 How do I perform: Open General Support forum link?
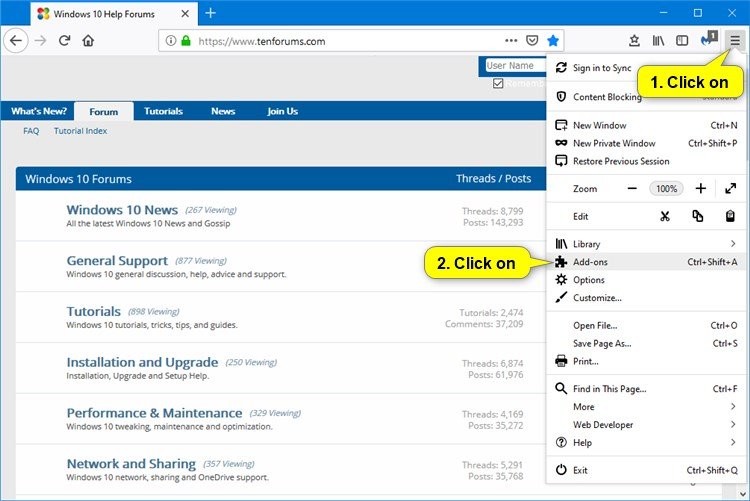117,261
